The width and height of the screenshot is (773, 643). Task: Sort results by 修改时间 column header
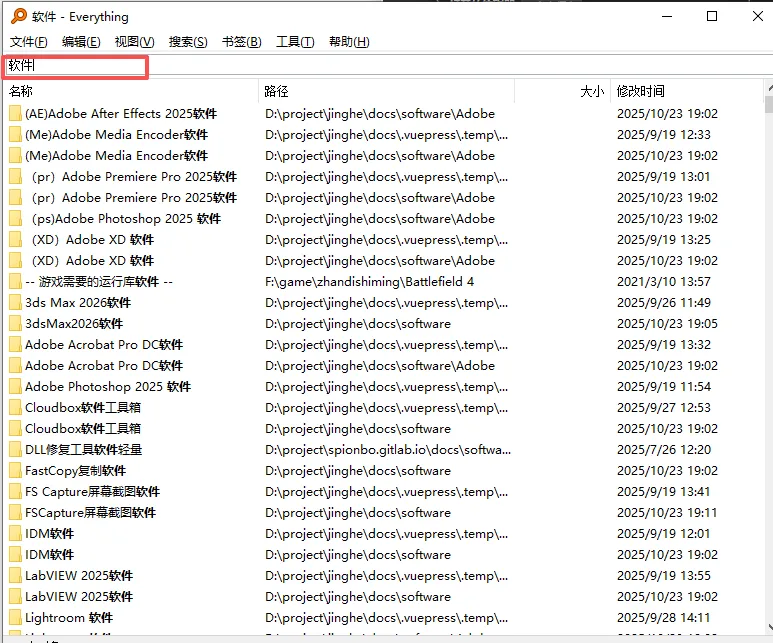coord(687,91)
